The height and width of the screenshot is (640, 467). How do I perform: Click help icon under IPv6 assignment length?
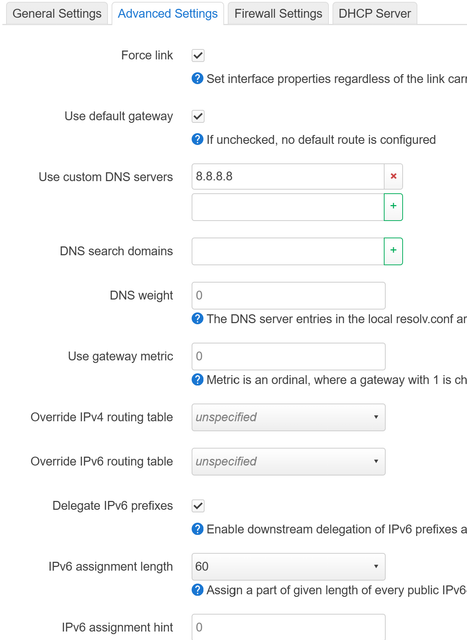click(197, 590)
